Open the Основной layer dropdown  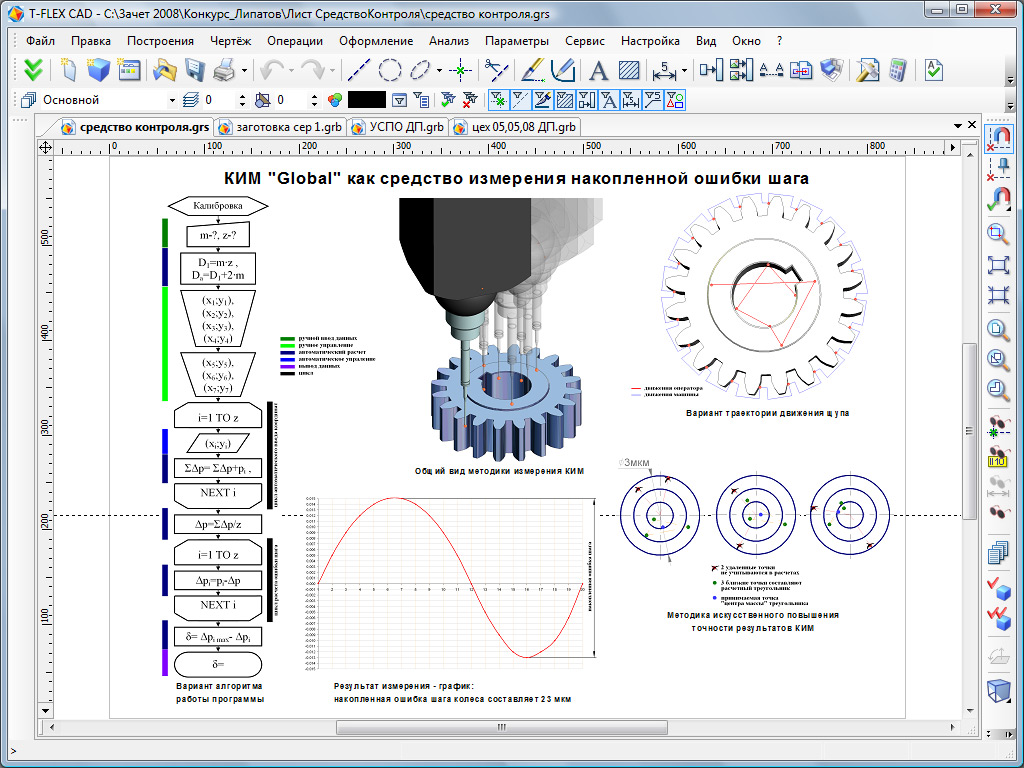[172, 101]
